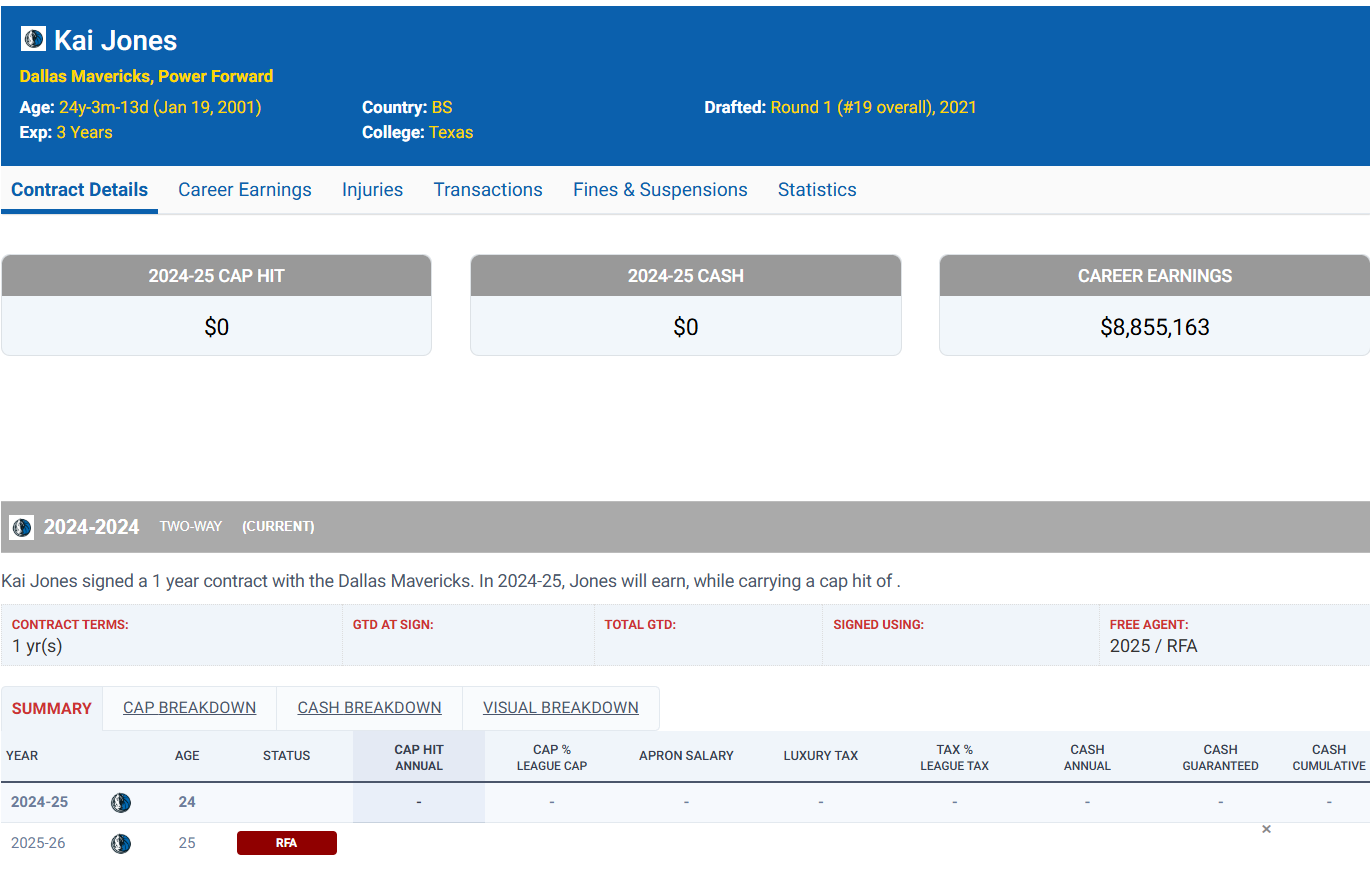Viewport: 1370px width, 873px height.
Task: Close the ad with the small X
Action: pos(1266,829)
